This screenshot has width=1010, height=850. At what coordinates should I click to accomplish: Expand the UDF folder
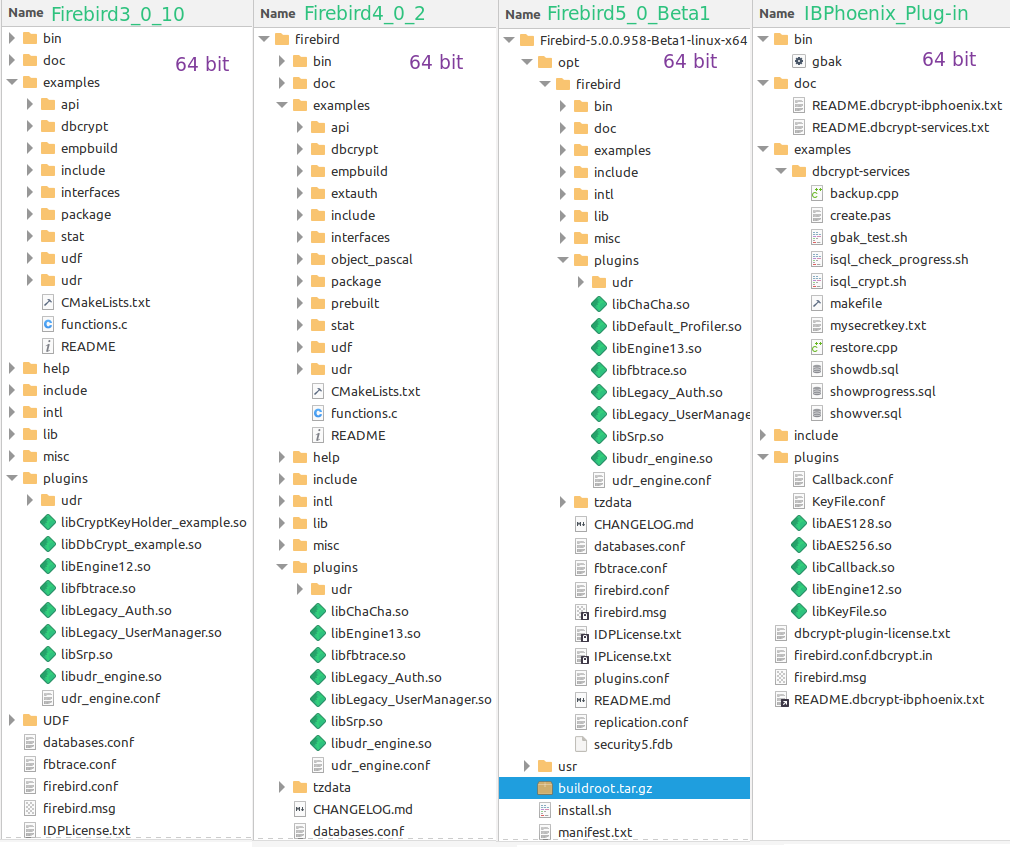pyautogui.click(x=12, y=720)
